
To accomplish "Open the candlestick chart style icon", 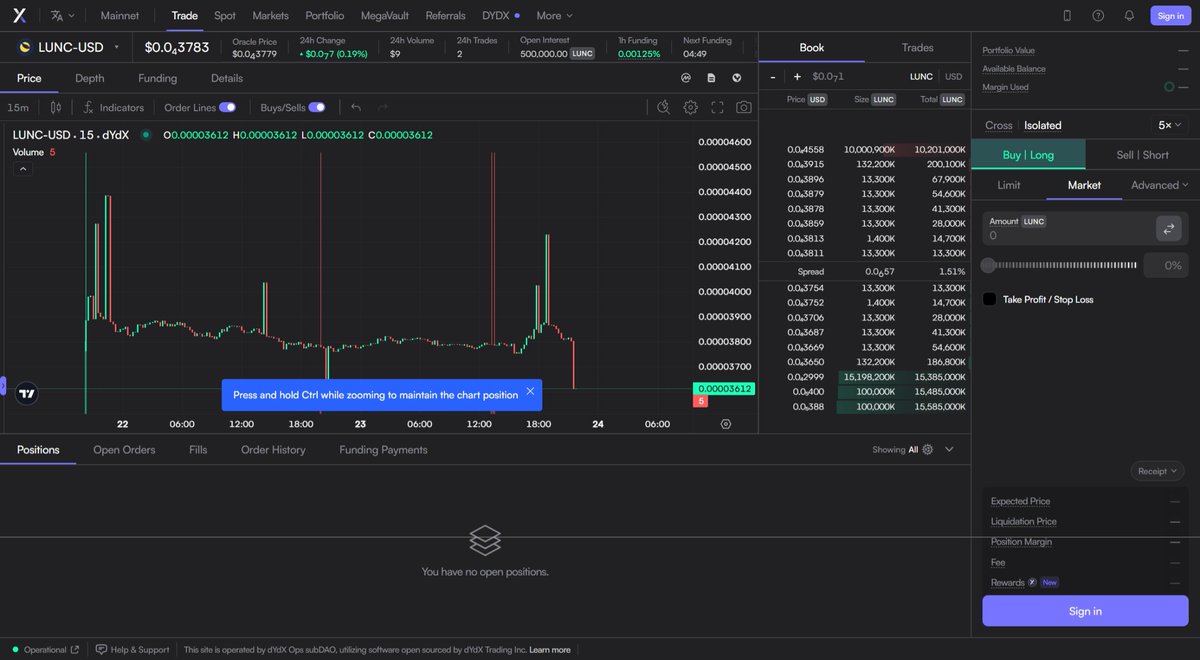I will 56,107.
